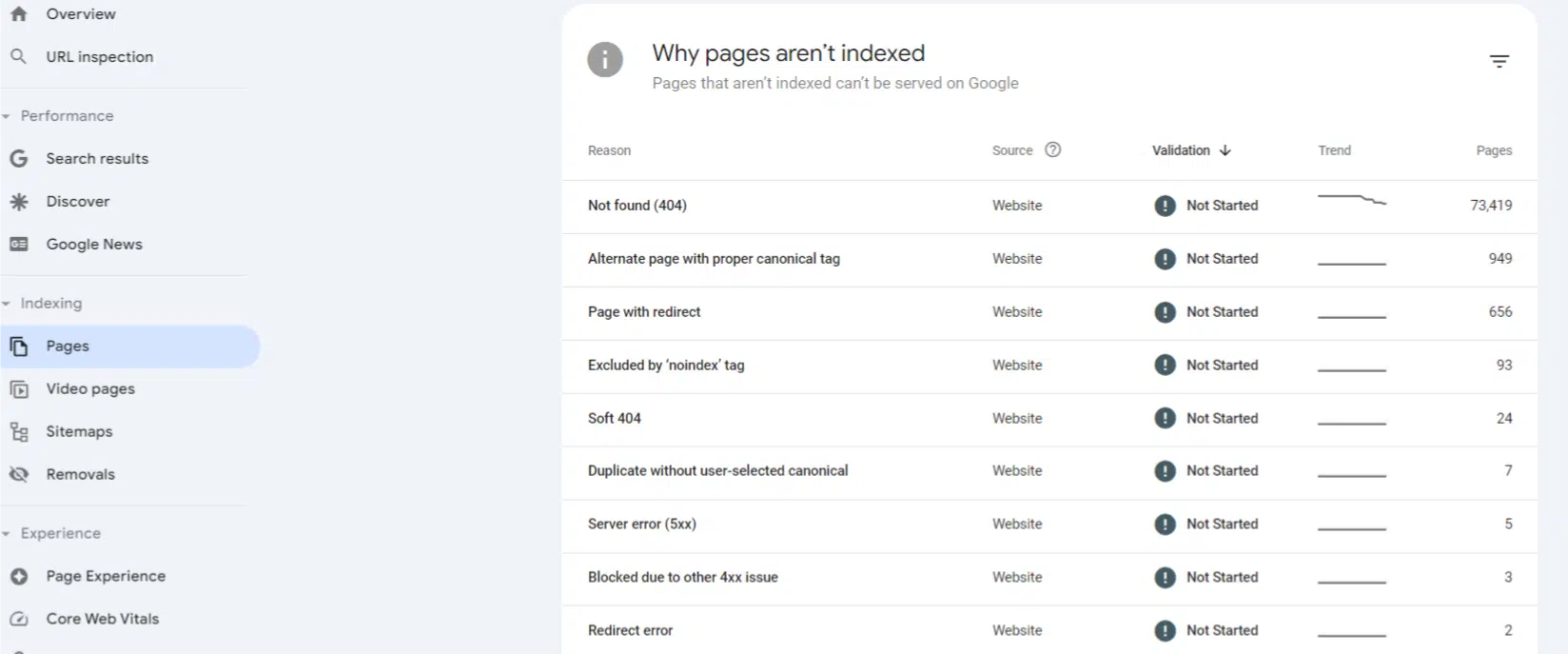Image resolution: width=1568 pixels, height=654 pixels.
Task: Open Search results in the sidebar
Action: 97,159
